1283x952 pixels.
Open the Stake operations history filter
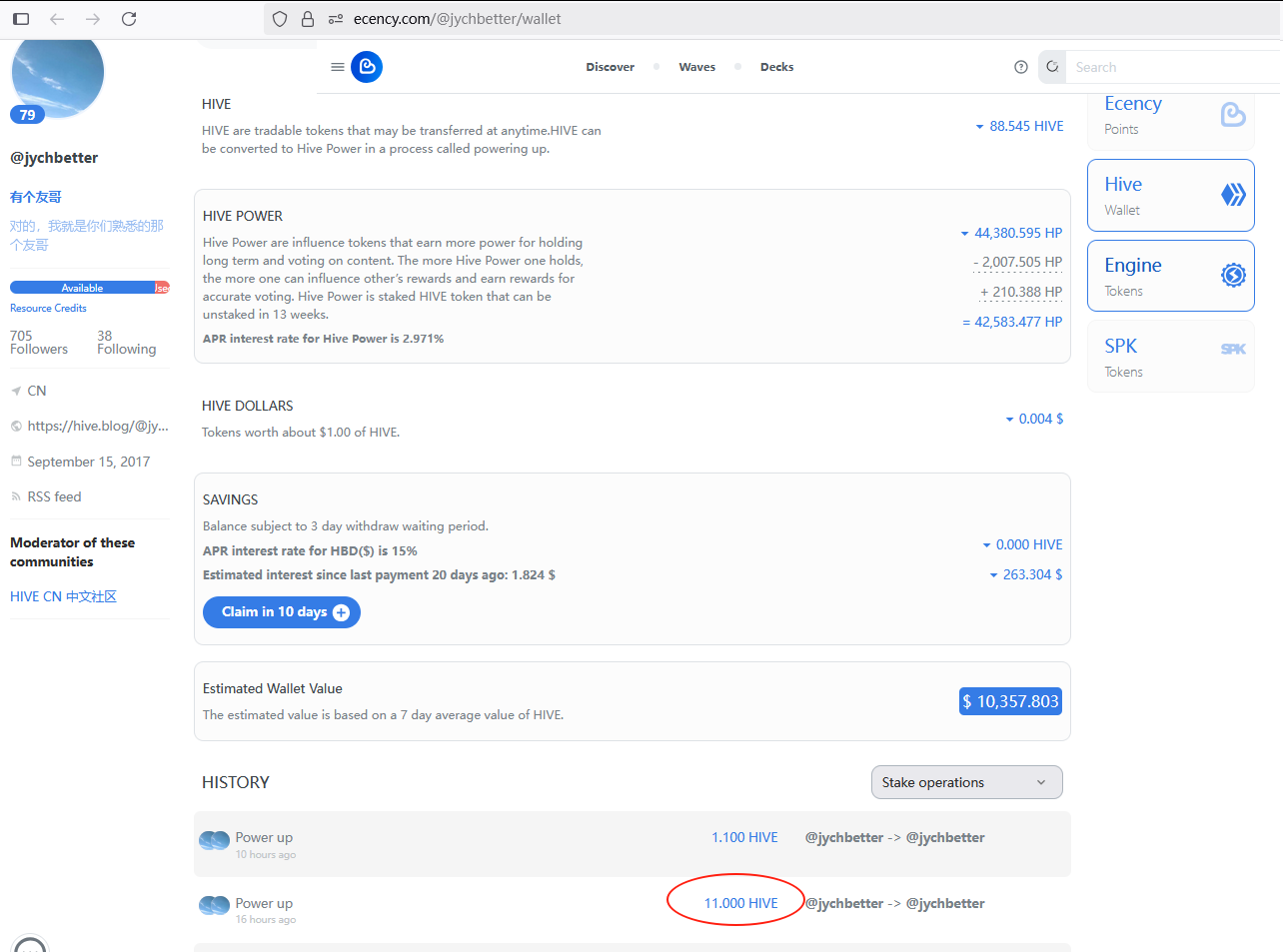click(x=966, y=782)
